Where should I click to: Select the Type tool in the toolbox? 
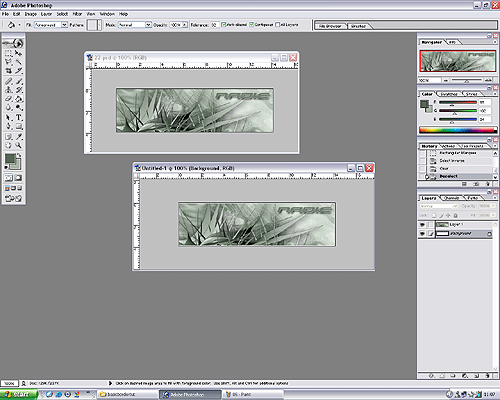point(19,117)
